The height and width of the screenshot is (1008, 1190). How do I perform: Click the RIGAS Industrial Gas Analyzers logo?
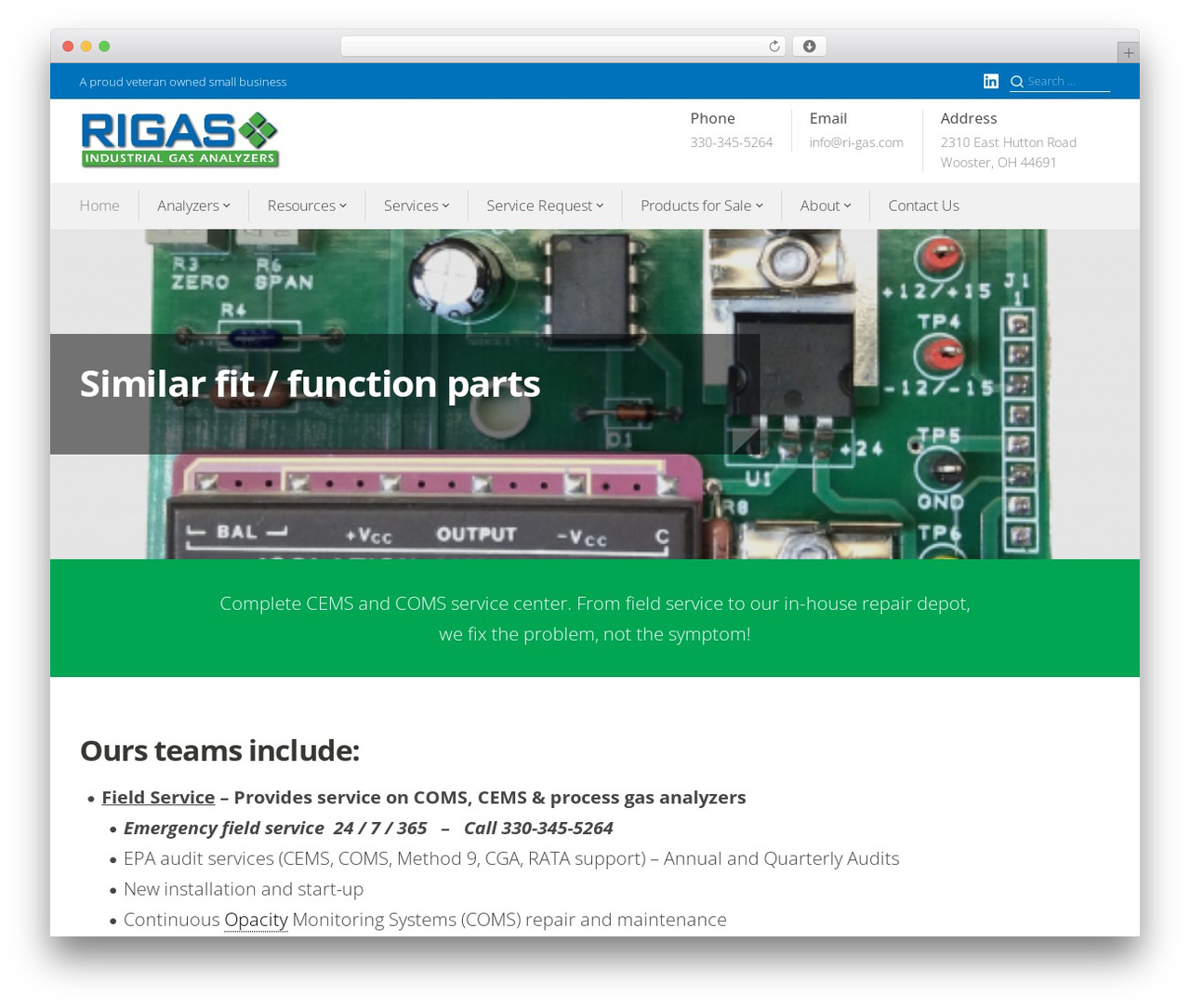click(x=180, y=140)
